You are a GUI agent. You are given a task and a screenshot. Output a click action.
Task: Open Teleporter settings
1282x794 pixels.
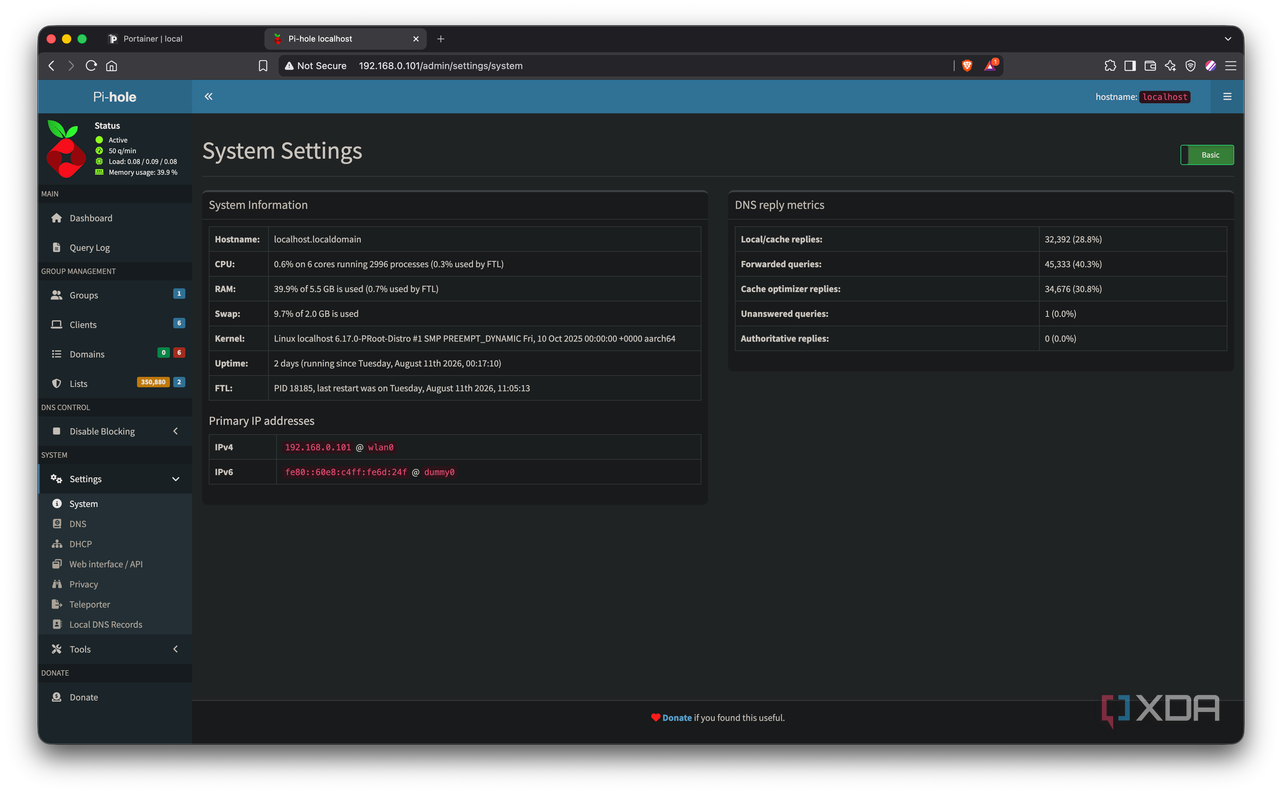point(90,604)
